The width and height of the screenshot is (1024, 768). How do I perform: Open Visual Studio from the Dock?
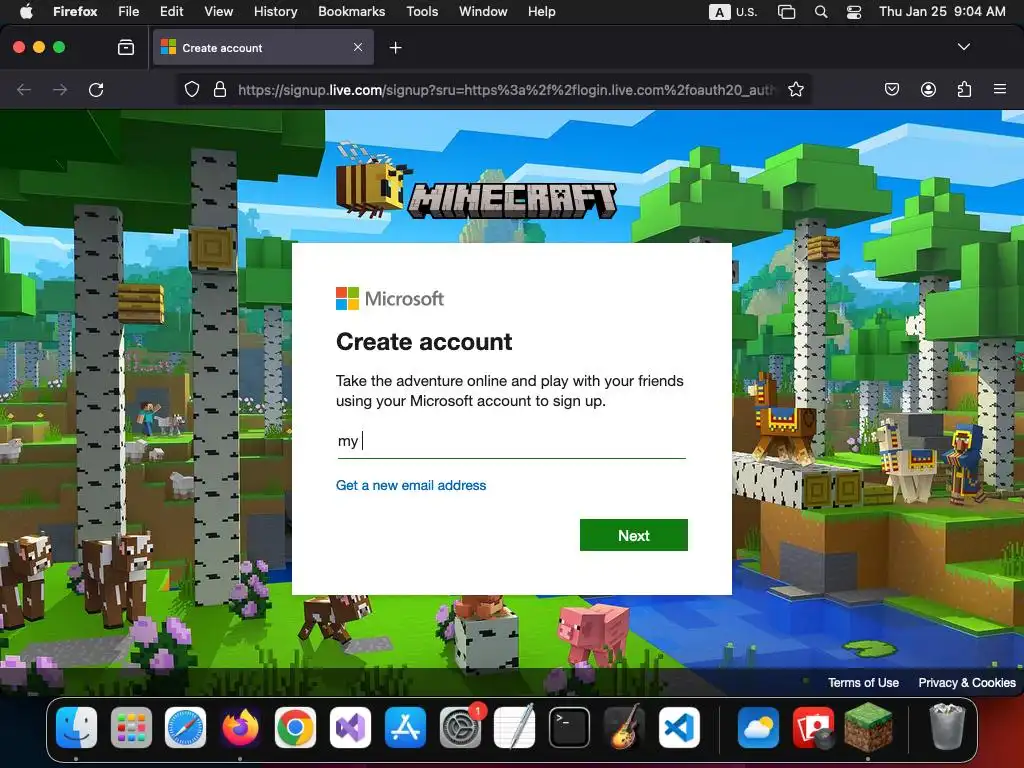(x=350, y=728)
